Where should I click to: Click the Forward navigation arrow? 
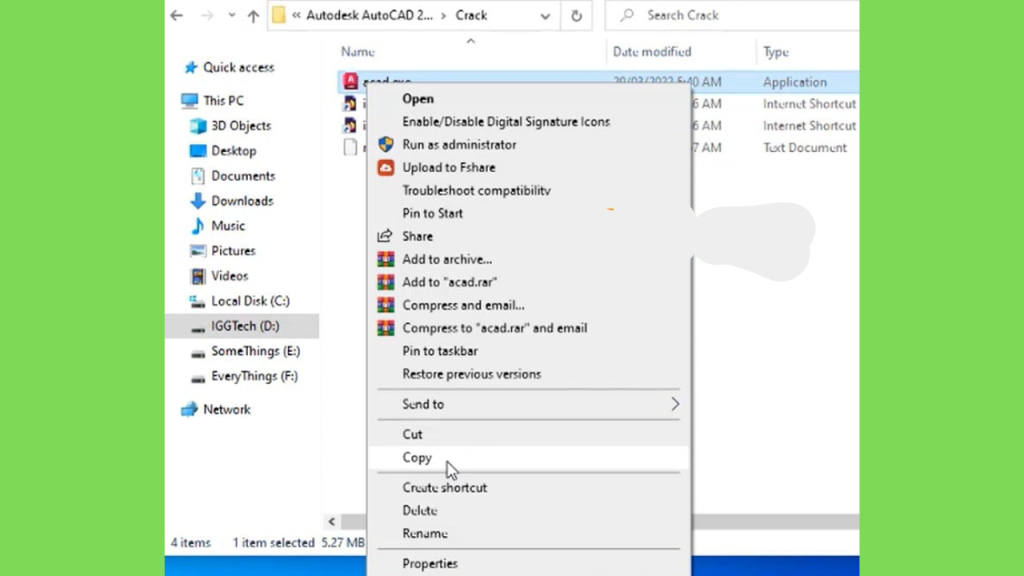pos(207,15)
